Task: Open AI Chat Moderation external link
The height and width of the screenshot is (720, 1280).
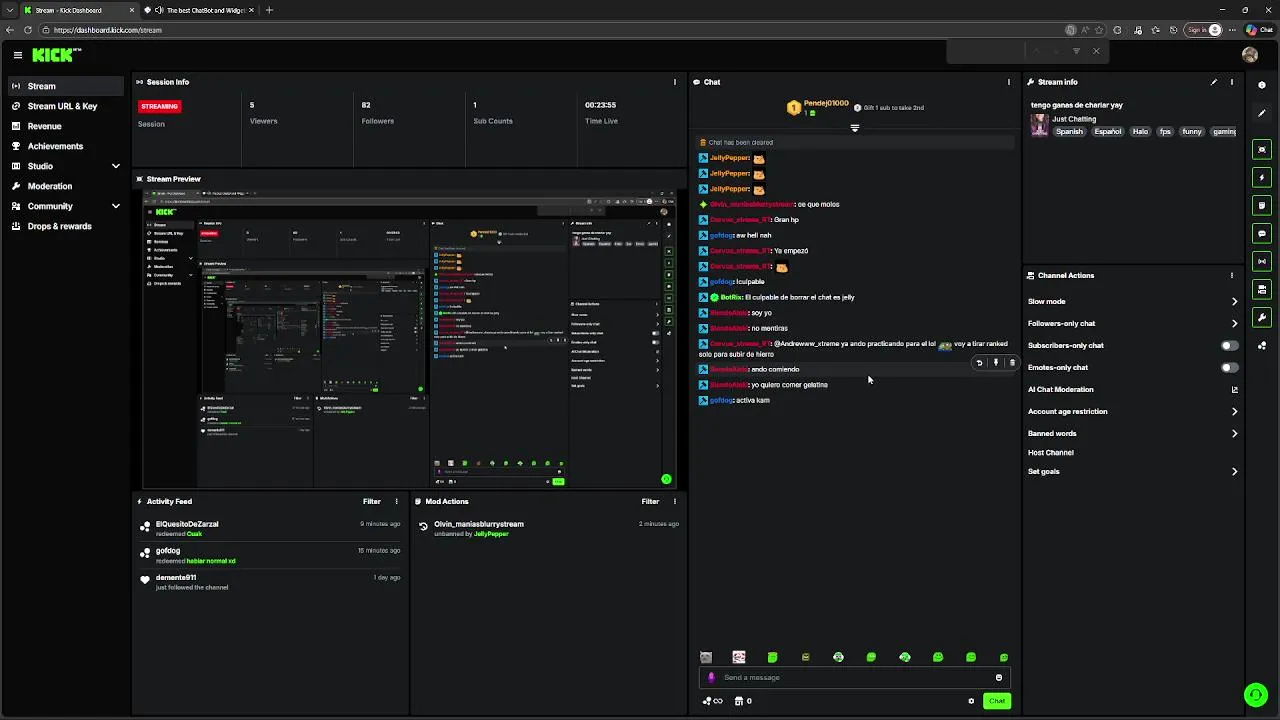Action: [x=1234, y=389]
